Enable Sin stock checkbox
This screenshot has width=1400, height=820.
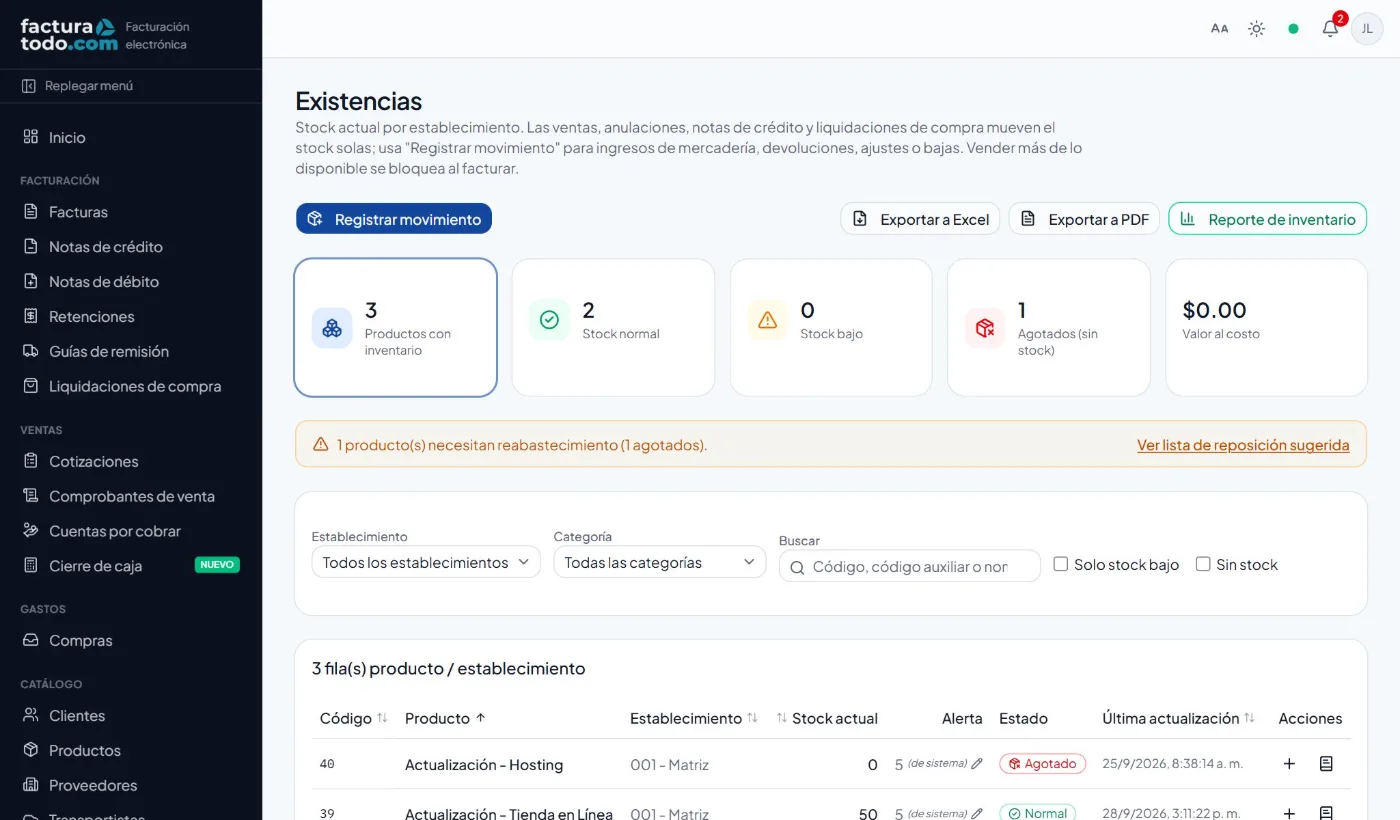1203,564
